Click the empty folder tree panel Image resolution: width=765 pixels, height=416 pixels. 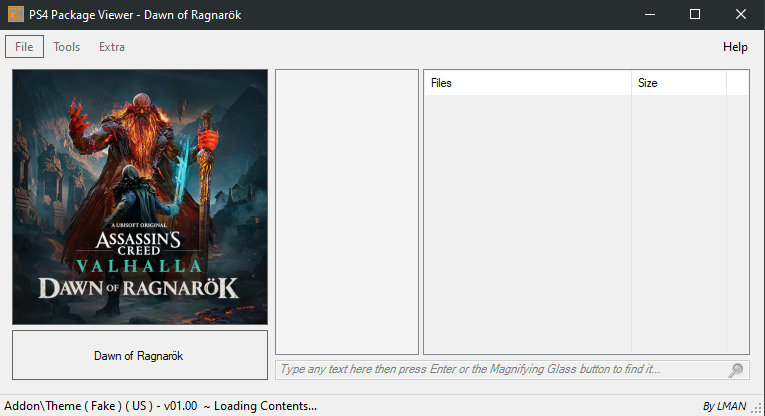coord(347,212)
